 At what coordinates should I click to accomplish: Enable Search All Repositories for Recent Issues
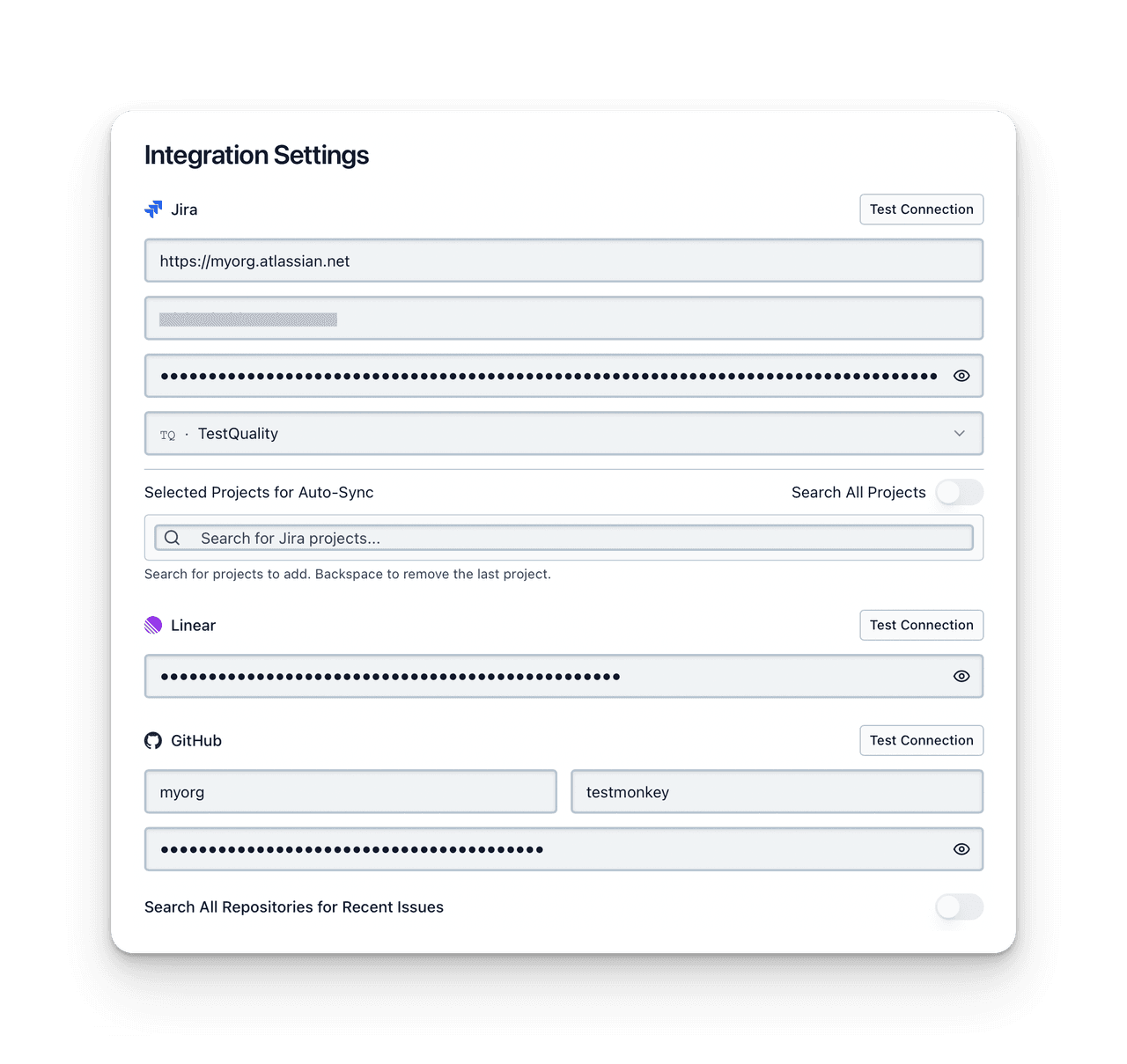point(959,906)
